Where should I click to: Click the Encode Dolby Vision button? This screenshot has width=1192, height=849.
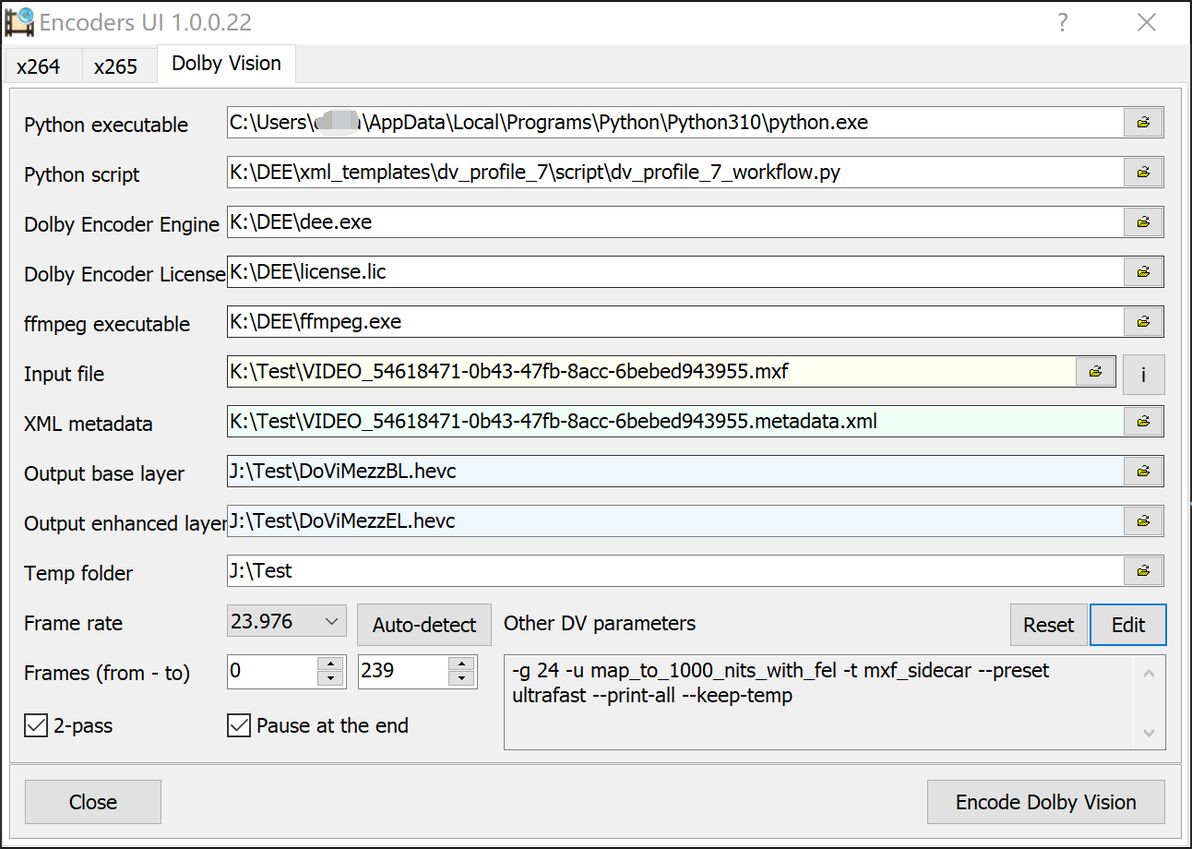pos(1045,802)
